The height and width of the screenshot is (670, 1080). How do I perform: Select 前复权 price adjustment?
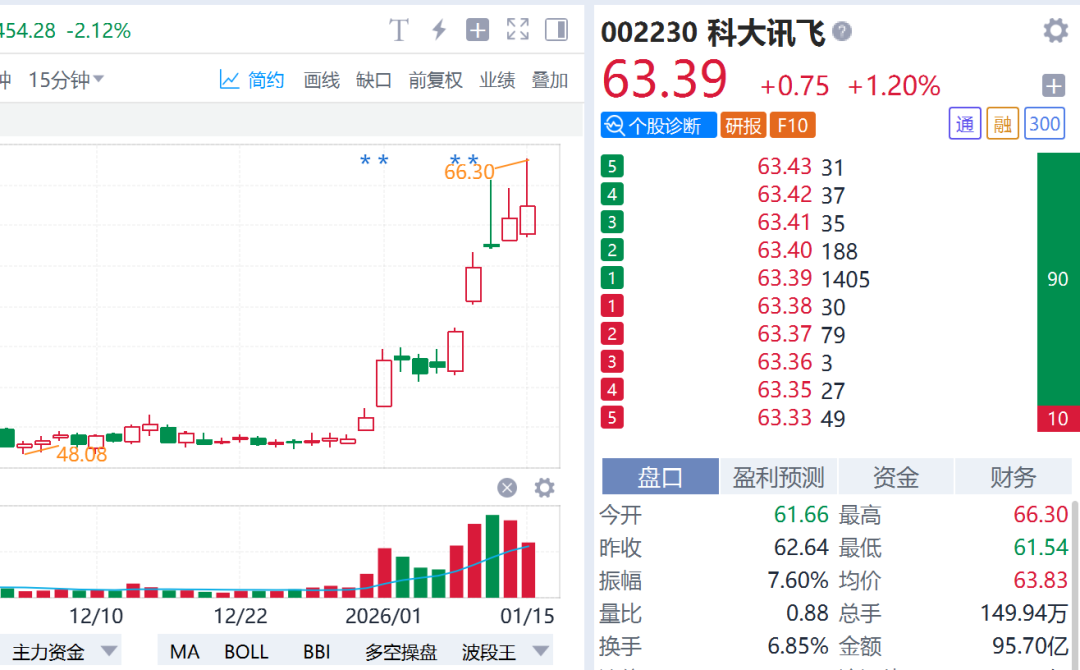pos(435,80)
